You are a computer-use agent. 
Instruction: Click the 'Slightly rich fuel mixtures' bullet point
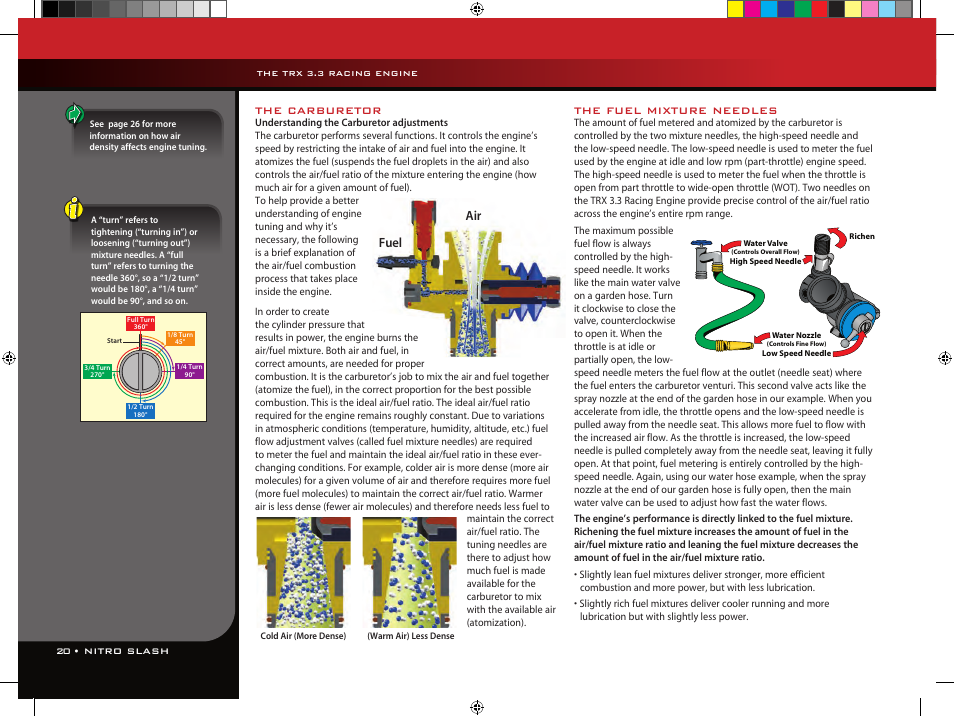click(701, 610)
